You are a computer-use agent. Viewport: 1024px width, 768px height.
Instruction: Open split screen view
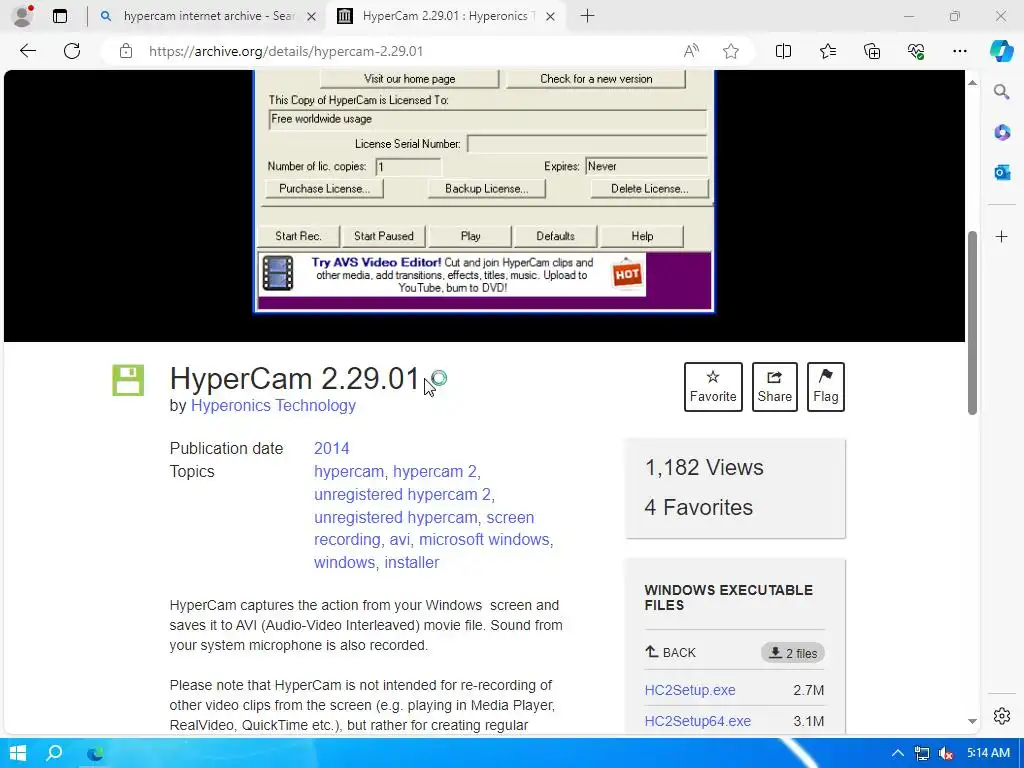tap(783, 51)
